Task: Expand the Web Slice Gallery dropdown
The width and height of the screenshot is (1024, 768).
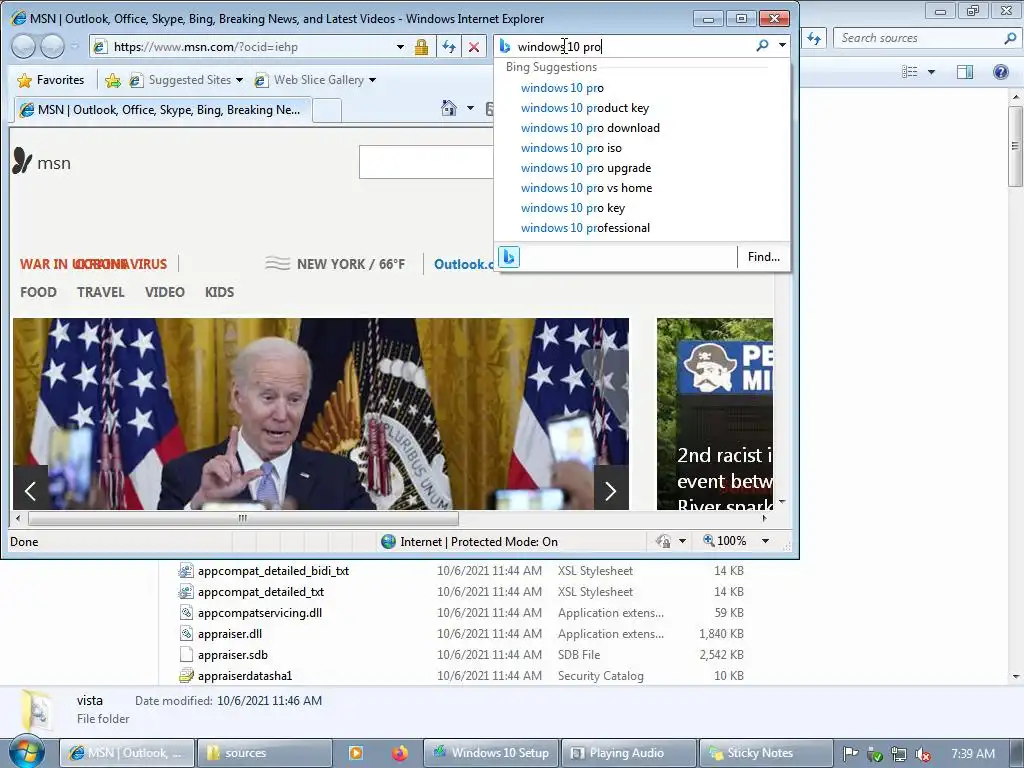Action: point(372,80)
